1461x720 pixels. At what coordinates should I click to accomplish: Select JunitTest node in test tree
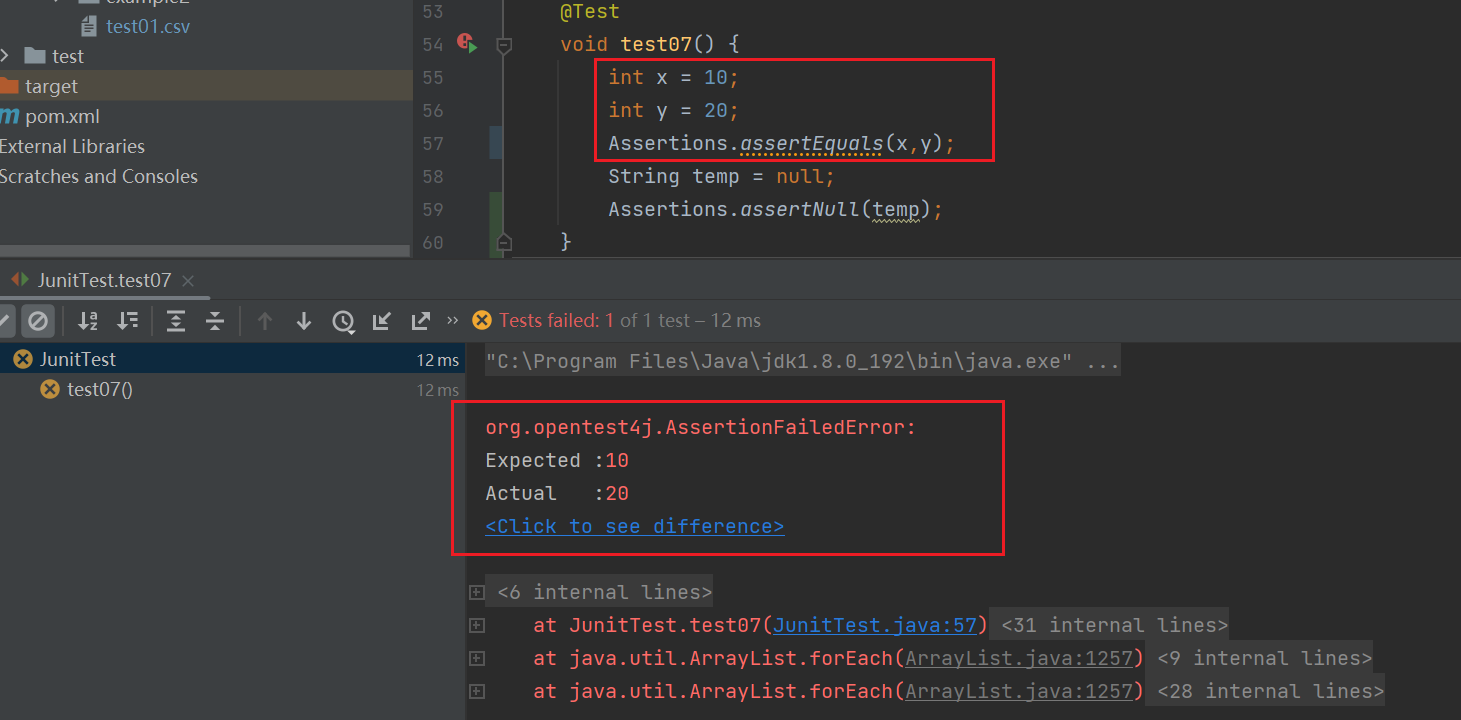pyautogui.click(x=232, y=359)
